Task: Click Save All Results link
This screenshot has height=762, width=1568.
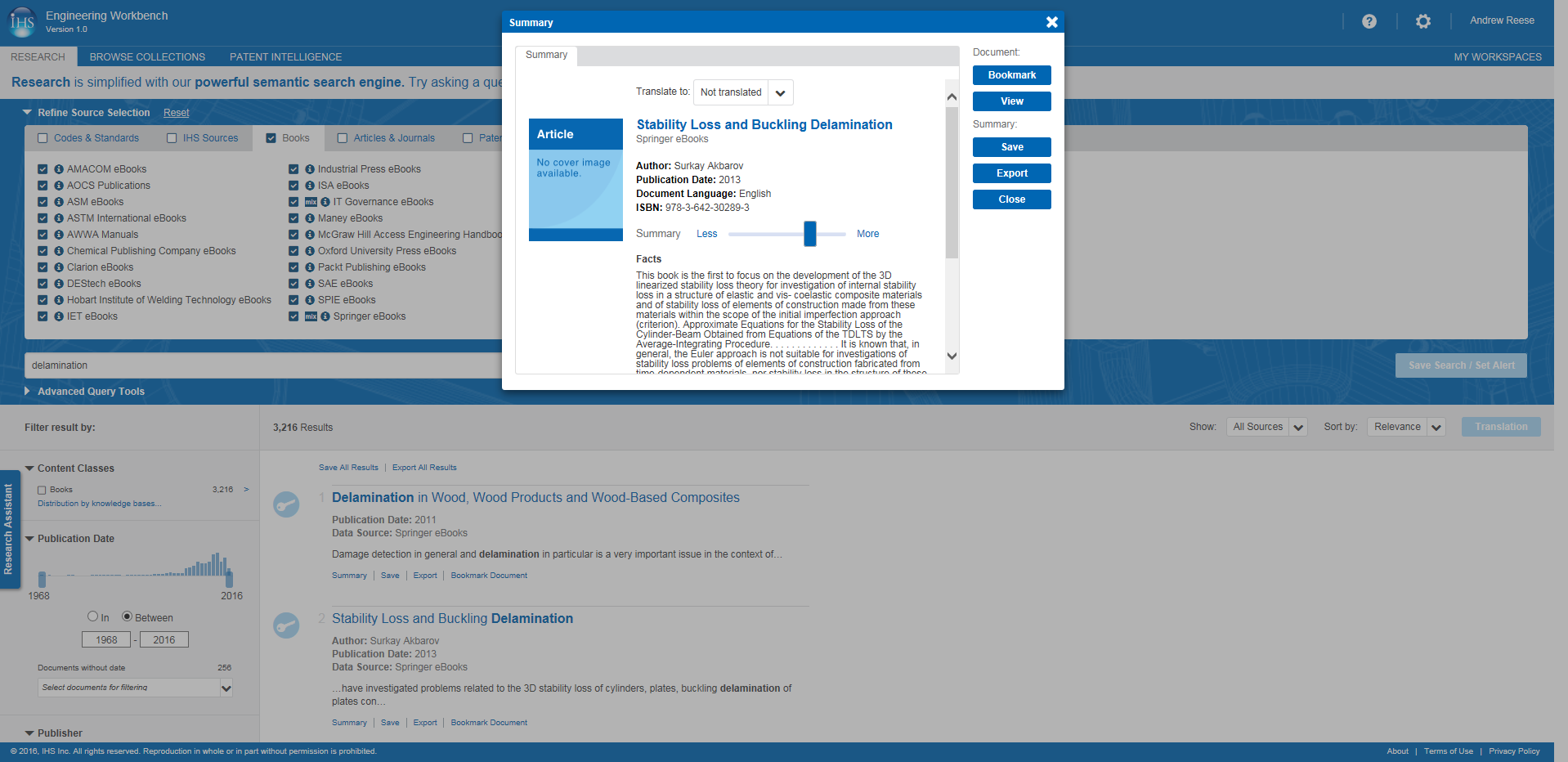Action: tap(348, 468)
